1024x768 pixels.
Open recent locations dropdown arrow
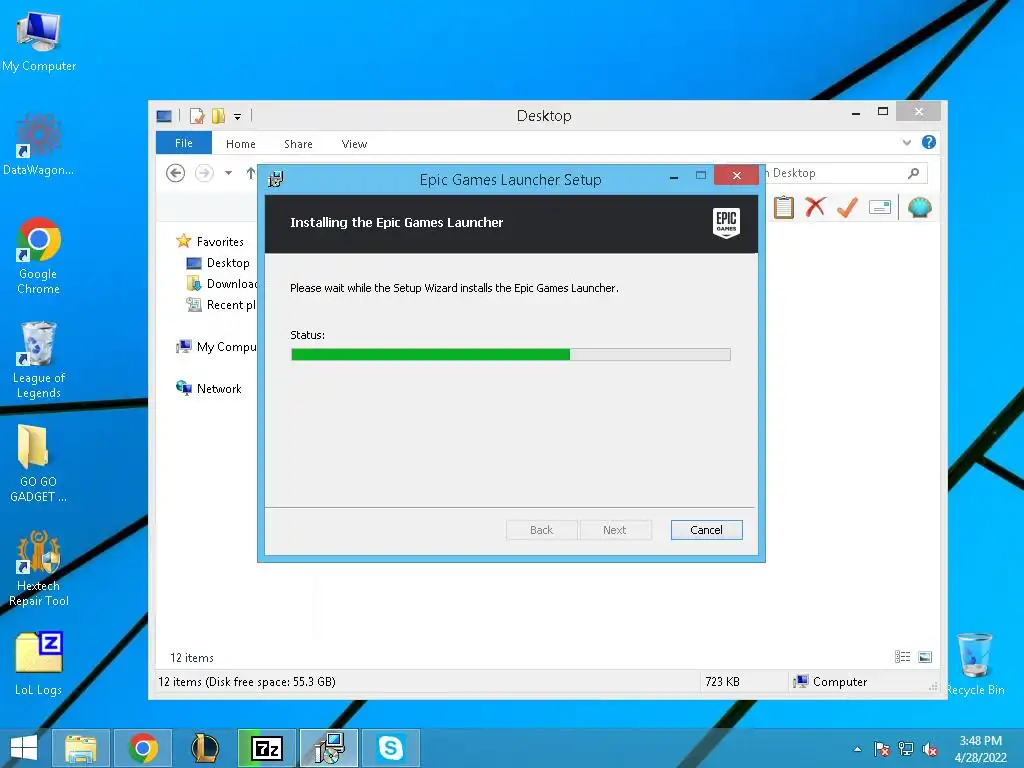tap(229, 173)
